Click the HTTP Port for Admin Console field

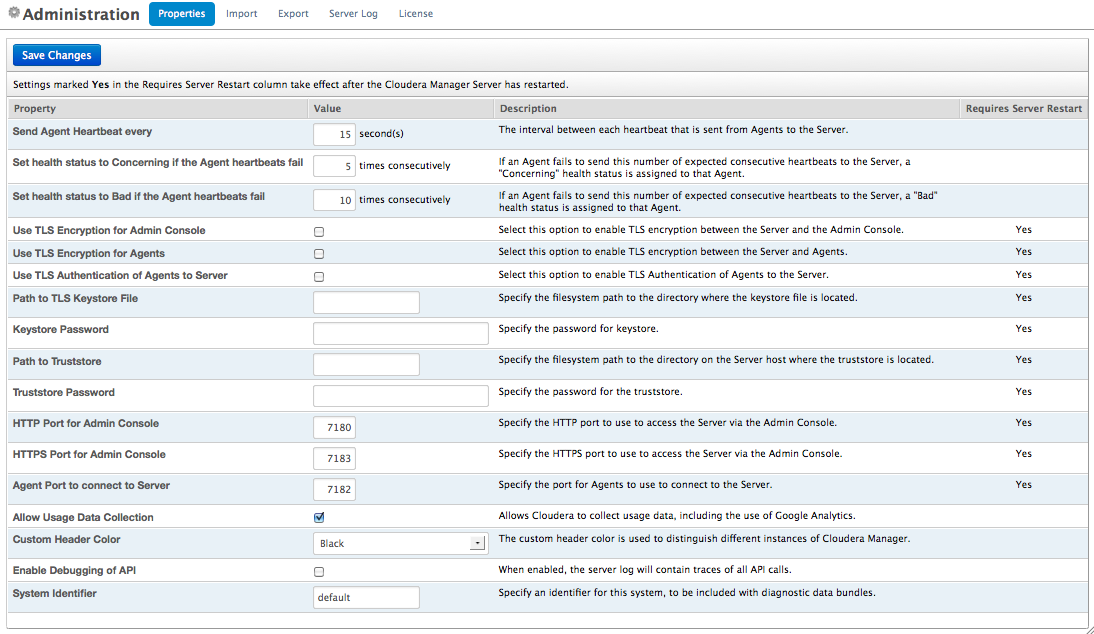[334, 427]
